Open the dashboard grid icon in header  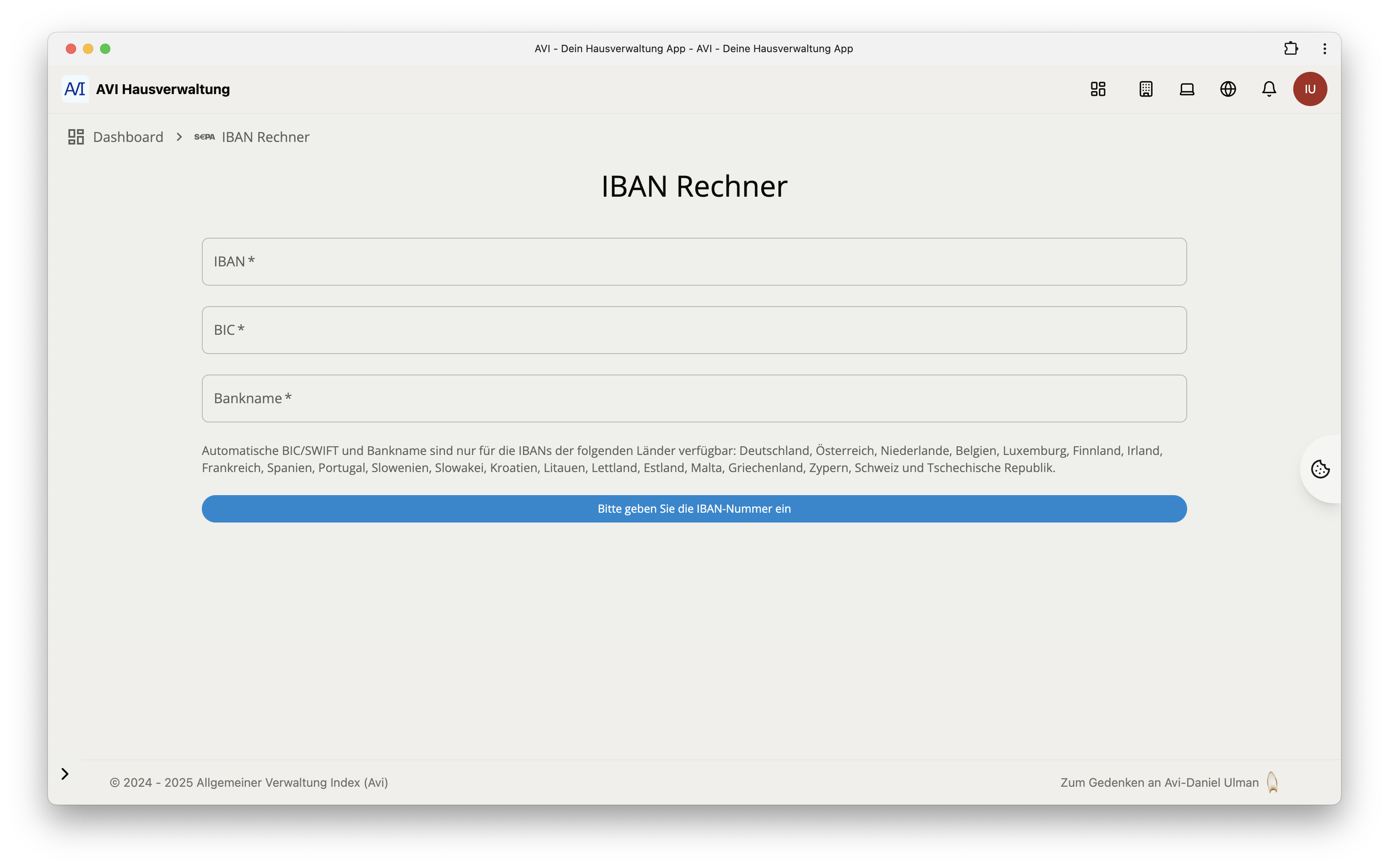[1097, 89]
